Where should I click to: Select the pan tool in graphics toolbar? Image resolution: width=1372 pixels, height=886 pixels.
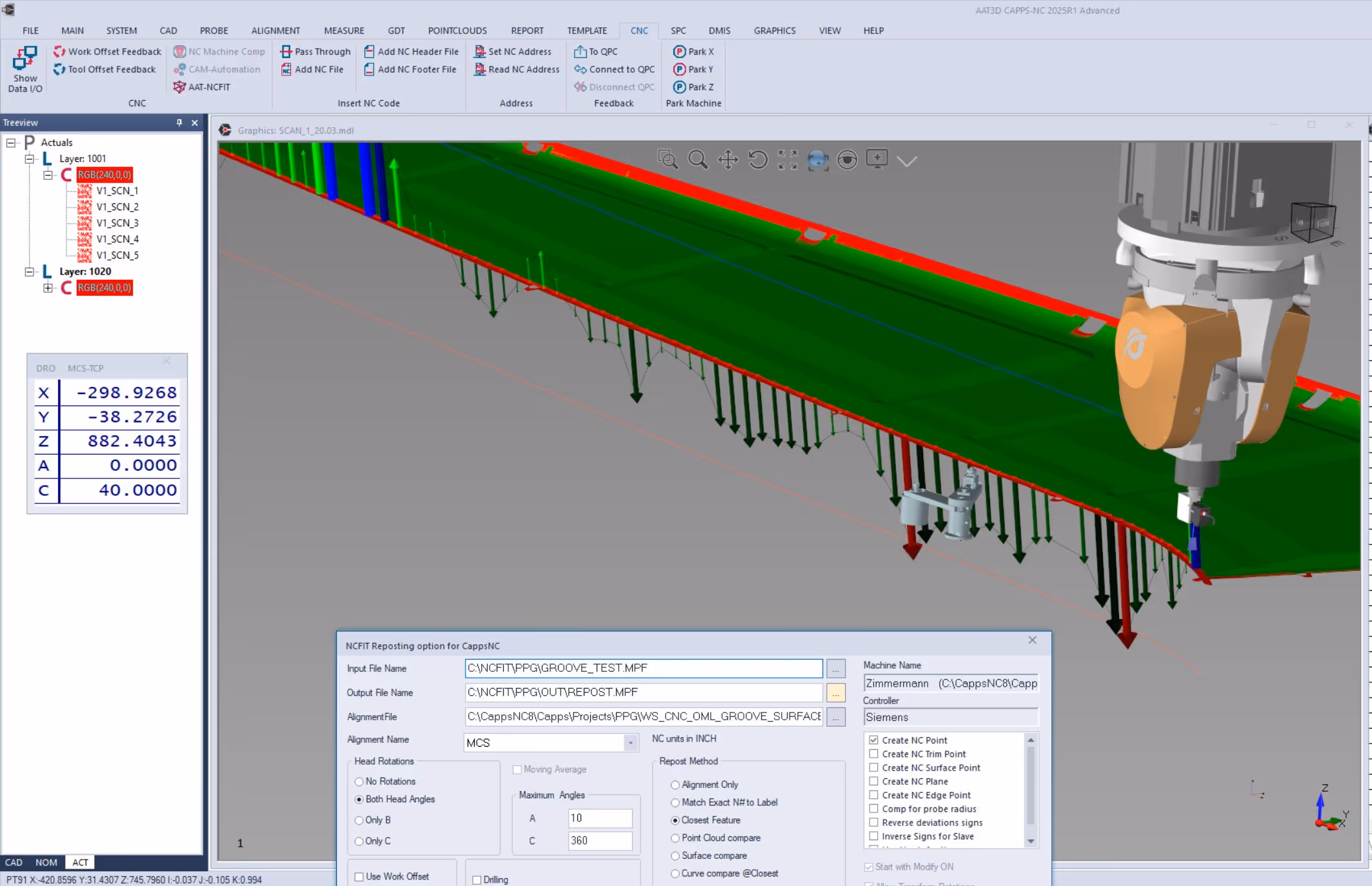[728, 159]
